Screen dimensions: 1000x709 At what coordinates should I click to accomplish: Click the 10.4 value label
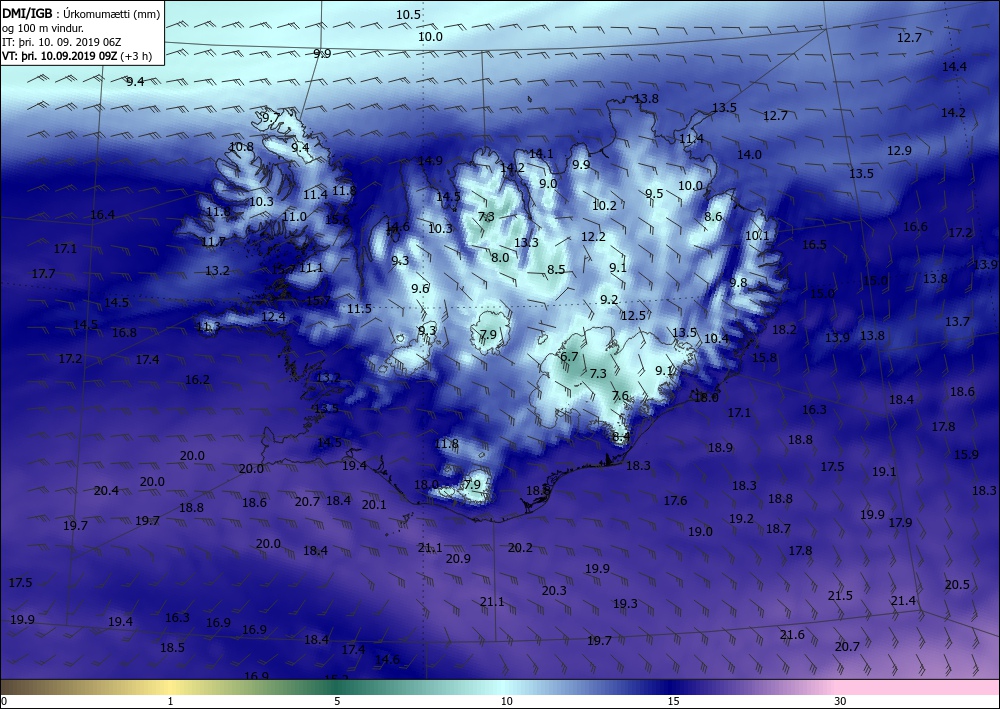click(716, 339)
